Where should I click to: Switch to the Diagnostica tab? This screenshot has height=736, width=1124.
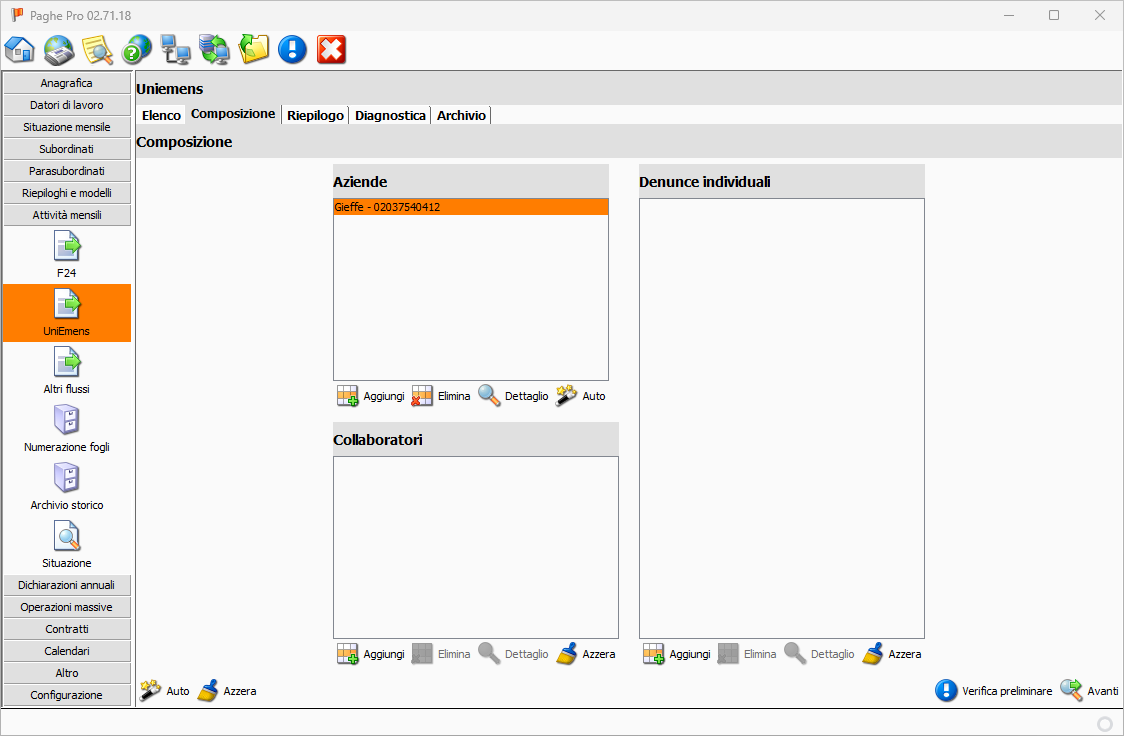[390, 115]
